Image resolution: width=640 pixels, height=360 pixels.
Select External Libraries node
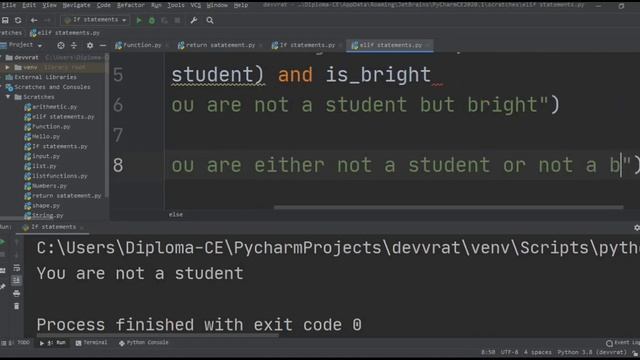click(x=41, y=77)
